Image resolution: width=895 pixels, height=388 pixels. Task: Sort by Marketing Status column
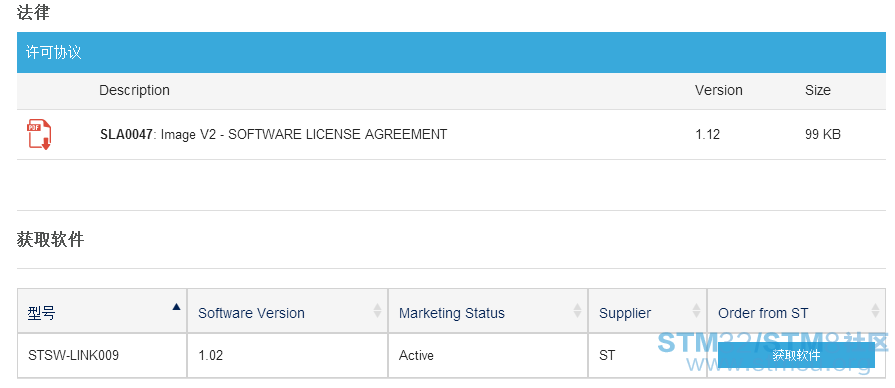[x=488, y=311]
